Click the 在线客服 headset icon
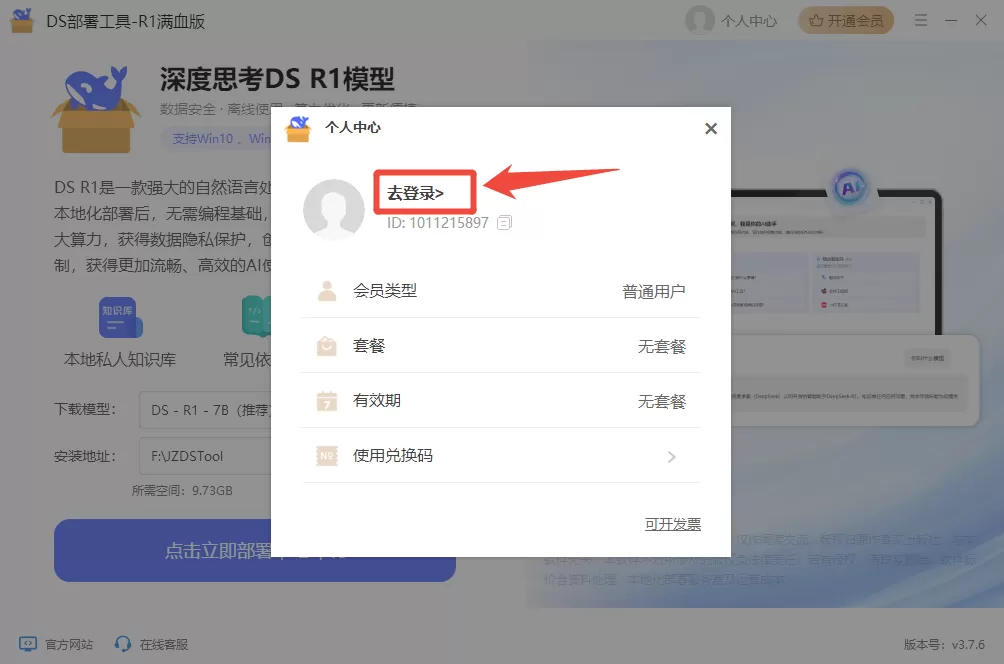 click(x=123, y=644)
